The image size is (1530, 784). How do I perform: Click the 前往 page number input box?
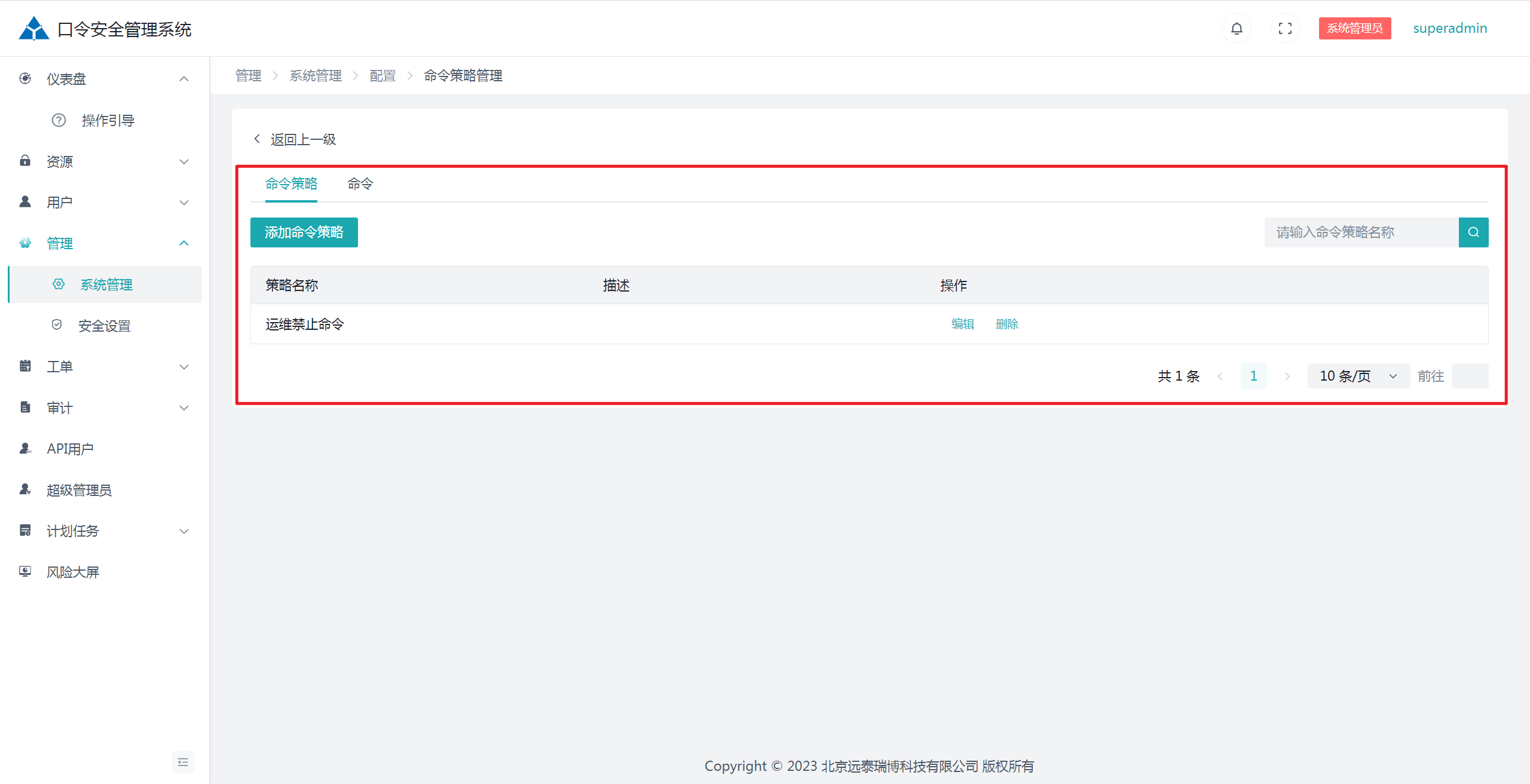tap(1469, 376)
